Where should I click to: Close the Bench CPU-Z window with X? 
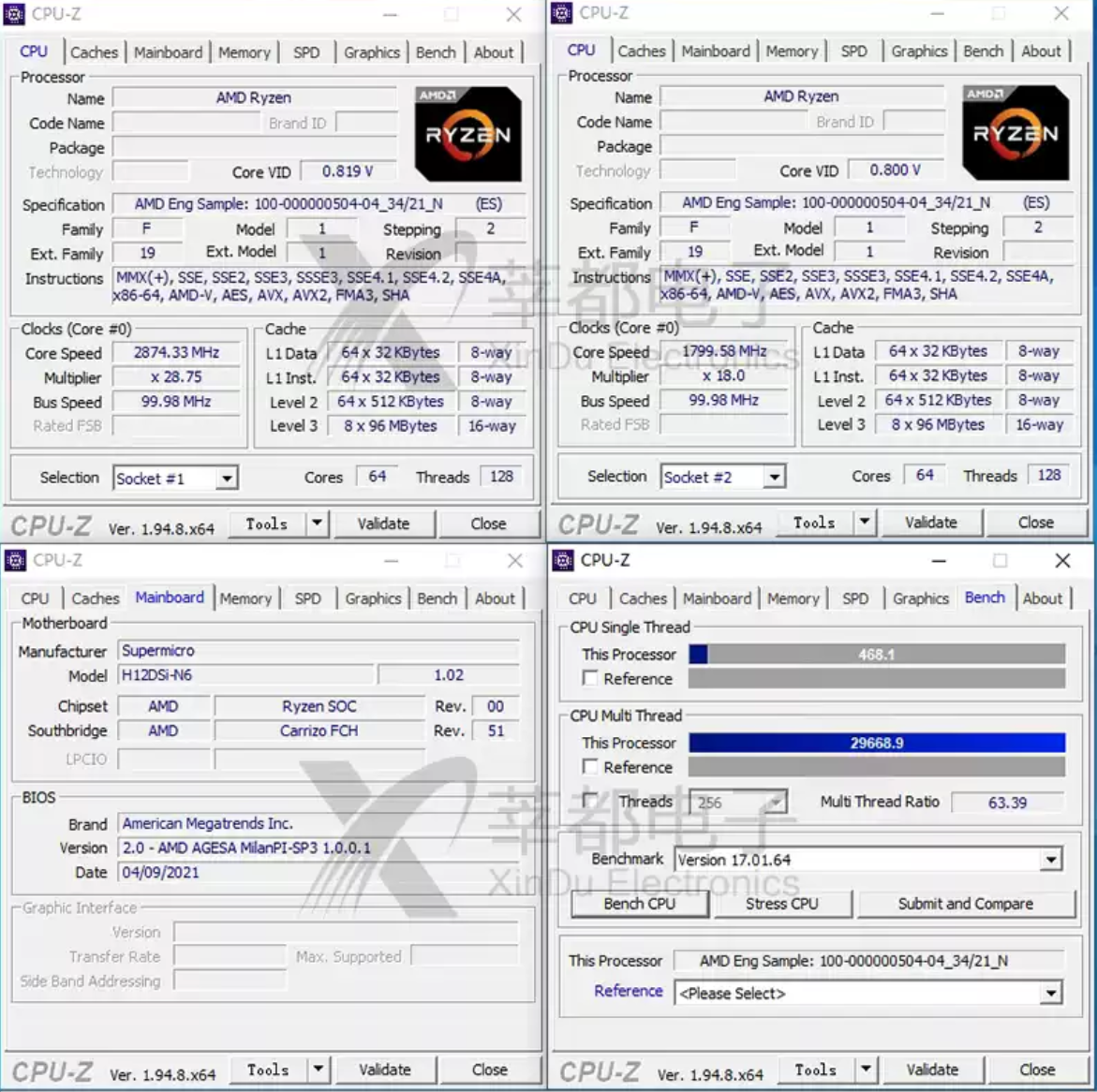(1062, 560)
